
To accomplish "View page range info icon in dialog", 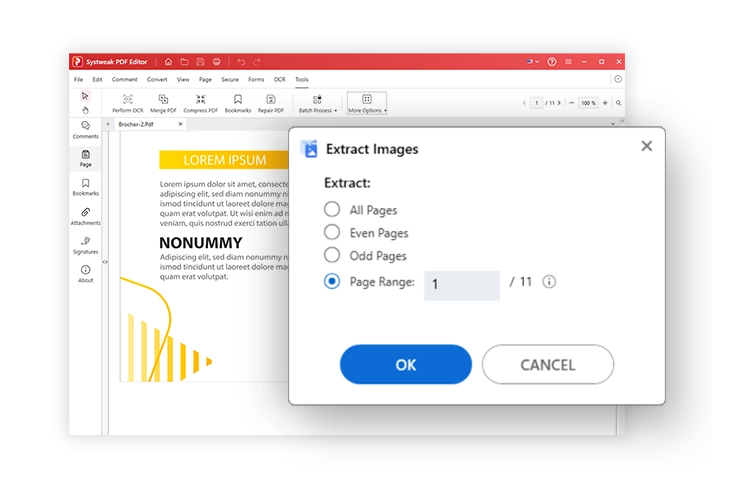I will tap(549, 282).
